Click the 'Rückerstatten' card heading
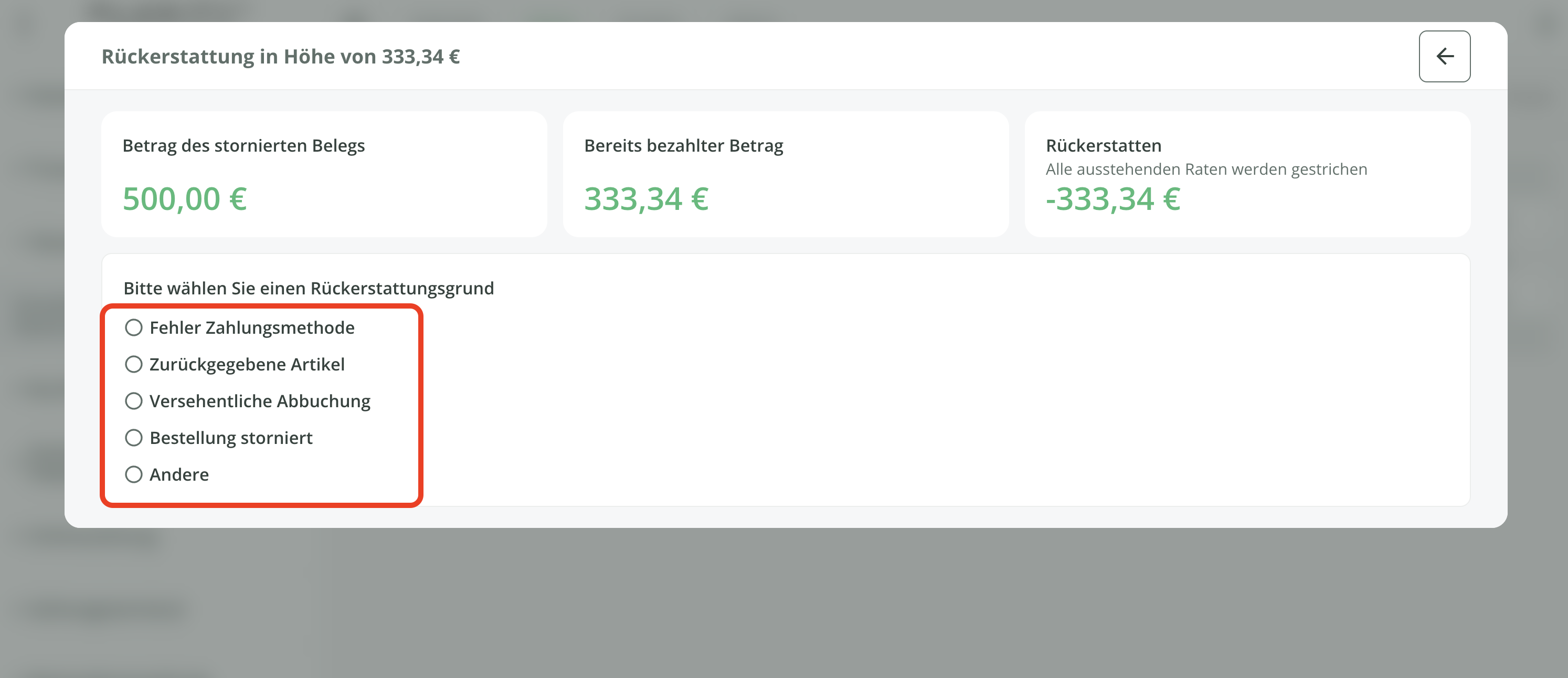 coord(1103,145)
